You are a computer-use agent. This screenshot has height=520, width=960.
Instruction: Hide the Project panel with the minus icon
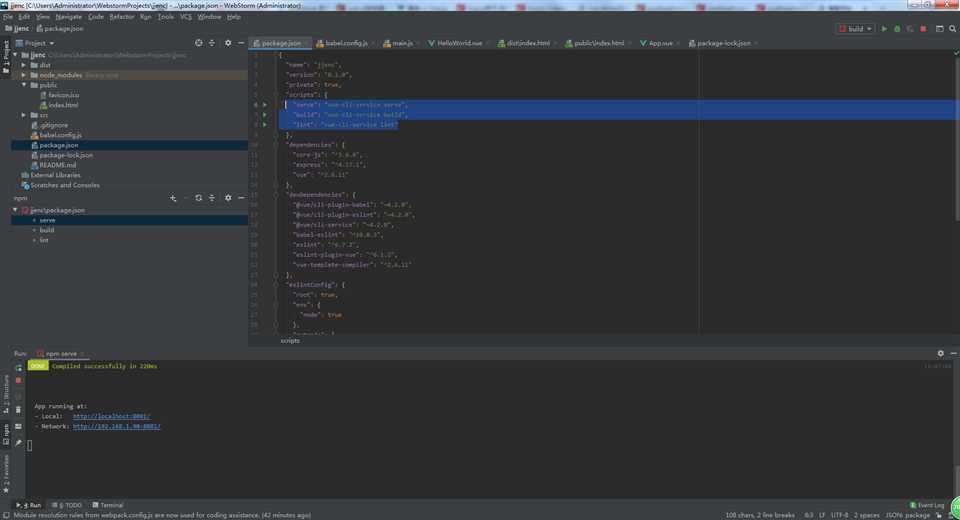coord(241,43)
